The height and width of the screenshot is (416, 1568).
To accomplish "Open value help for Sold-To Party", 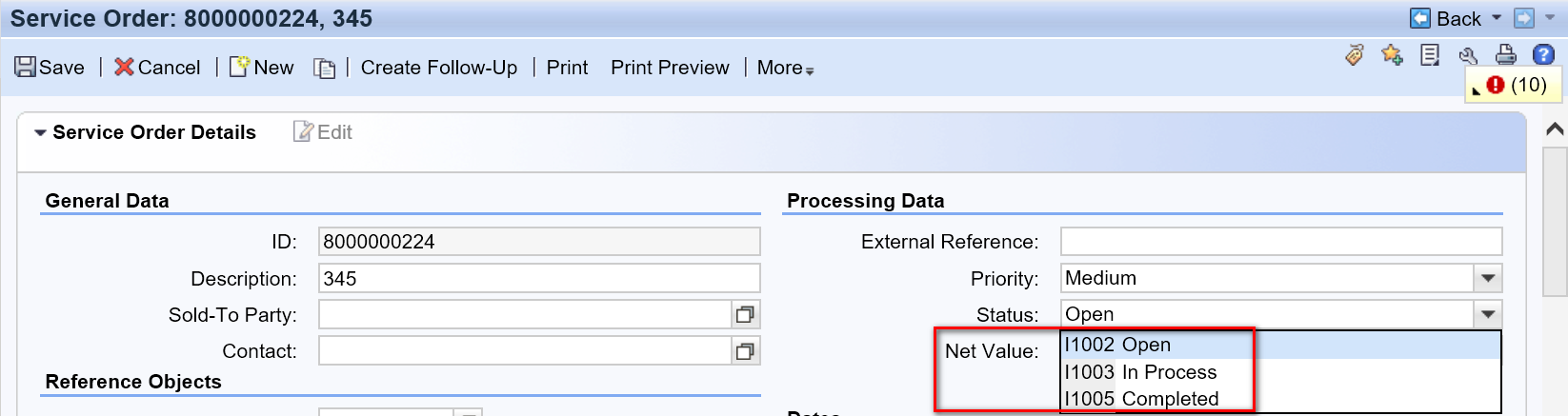I will (x=745, y=314).
